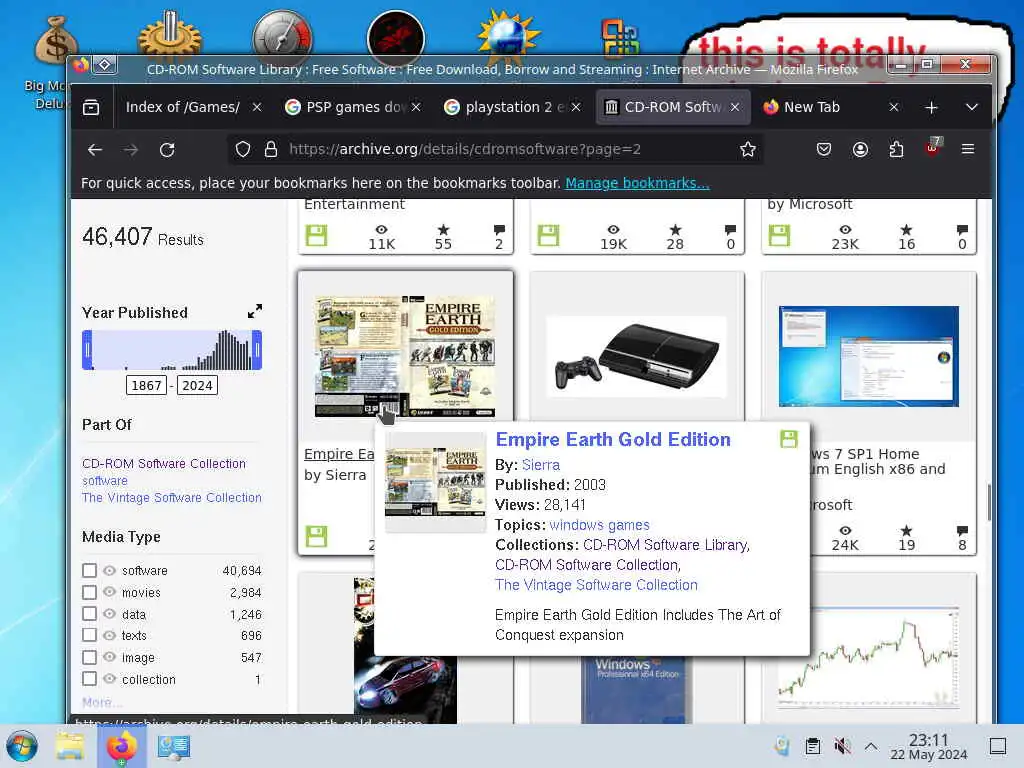Expand More media types link
Image resolution: width=1024 pixels, height=768 pixels.
pos(101,703)
